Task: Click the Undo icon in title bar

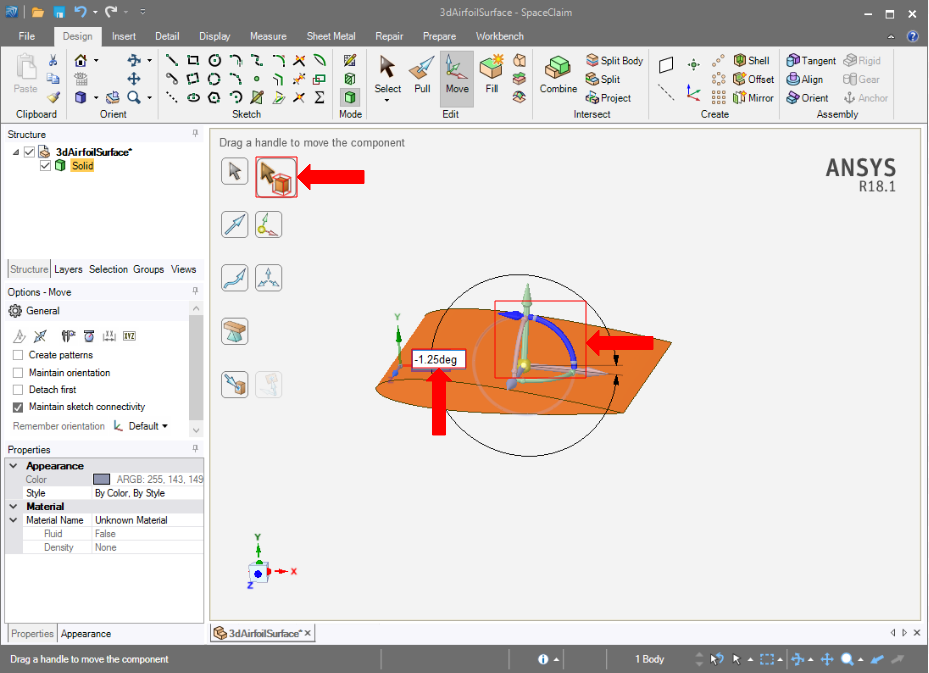Action: click(x=80, y=11)
